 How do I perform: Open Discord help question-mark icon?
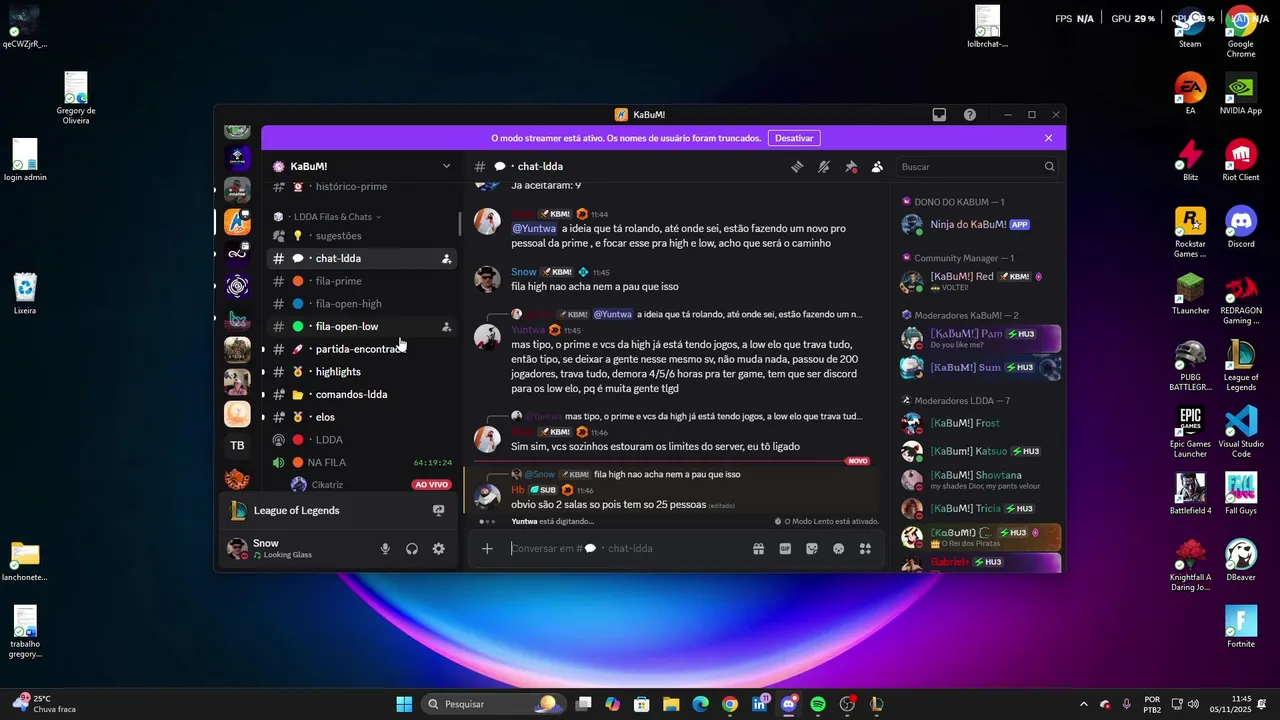(970, 115)
